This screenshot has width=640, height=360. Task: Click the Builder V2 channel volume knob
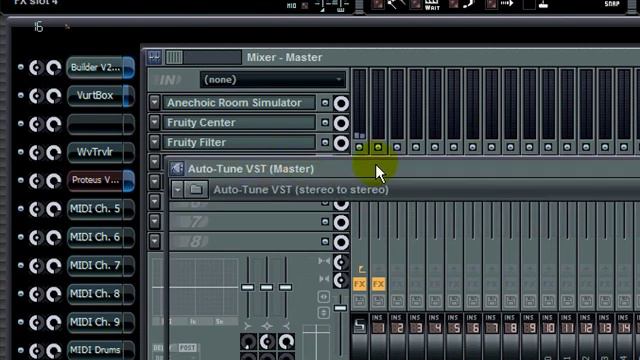[53, 67]
